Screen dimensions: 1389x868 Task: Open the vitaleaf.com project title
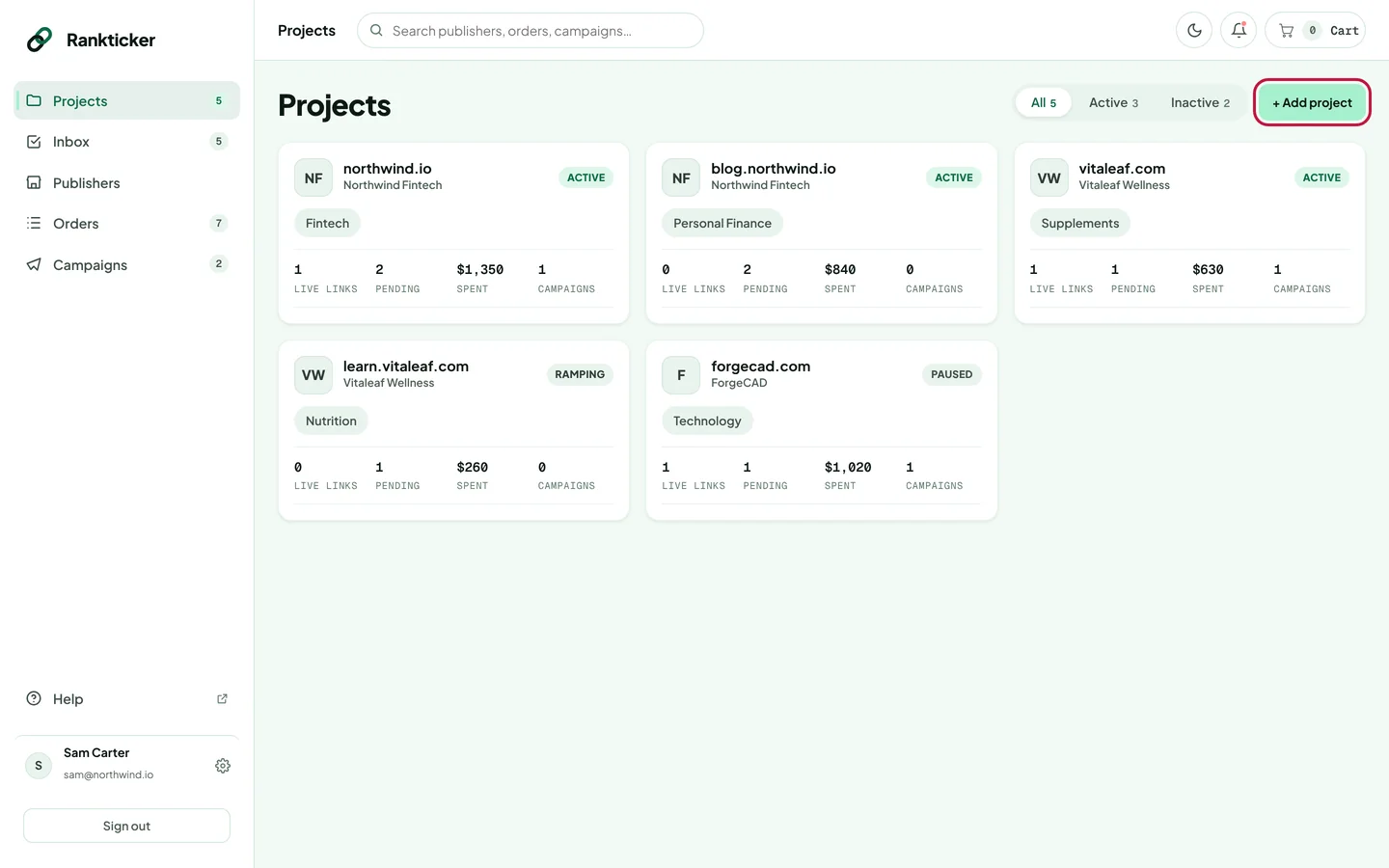tap(1122, 168)
